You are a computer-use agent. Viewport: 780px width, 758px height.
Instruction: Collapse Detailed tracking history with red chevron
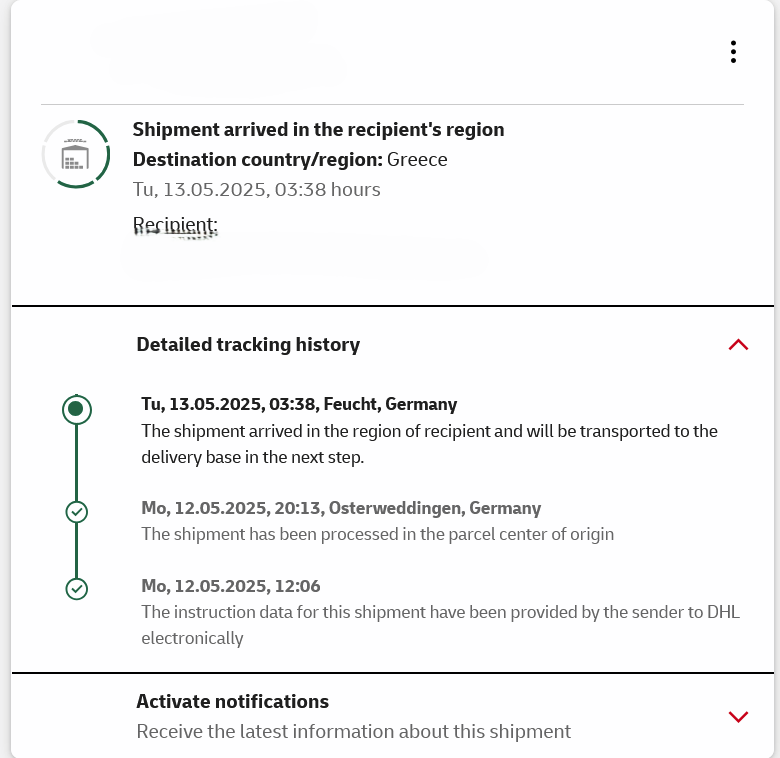(738, 345)
